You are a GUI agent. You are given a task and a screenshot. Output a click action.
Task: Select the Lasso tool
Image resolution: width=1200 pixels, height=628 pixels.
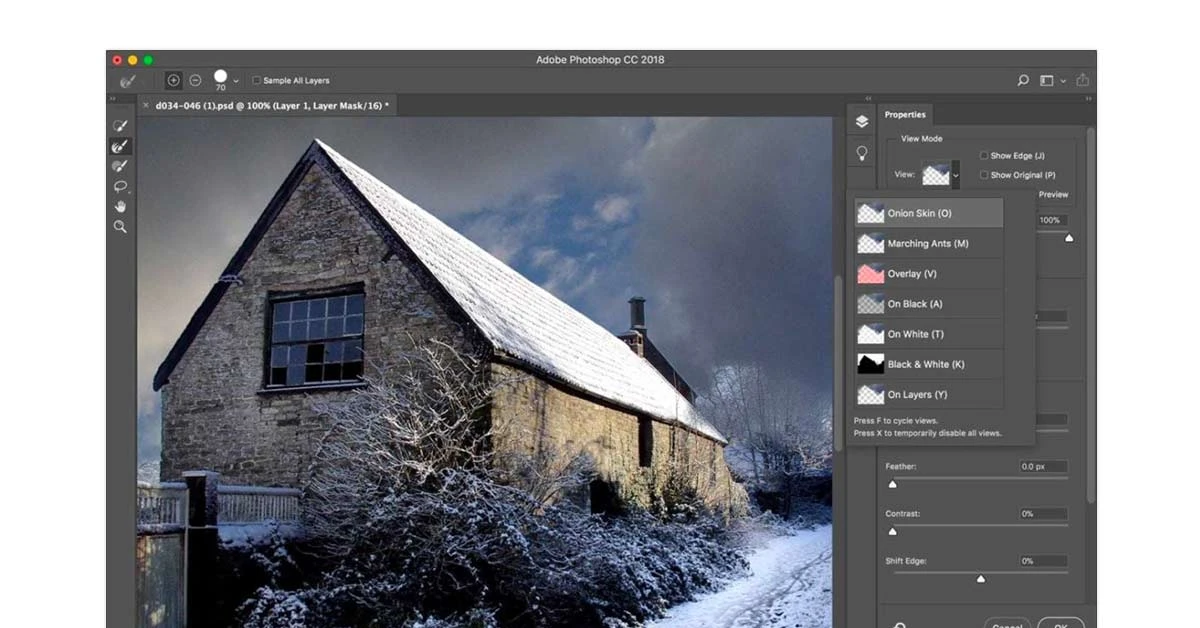(120, 186)
